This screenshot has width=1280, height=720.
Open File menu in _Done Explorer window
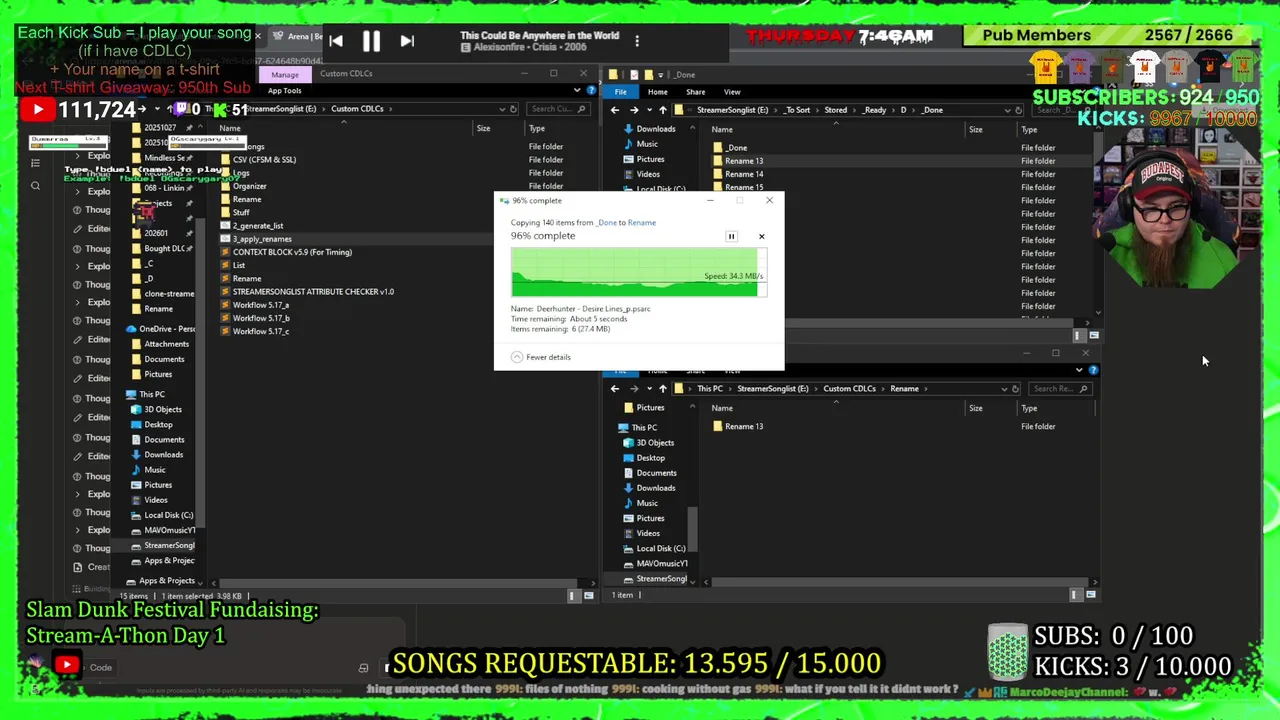click(x=621, y=92)
